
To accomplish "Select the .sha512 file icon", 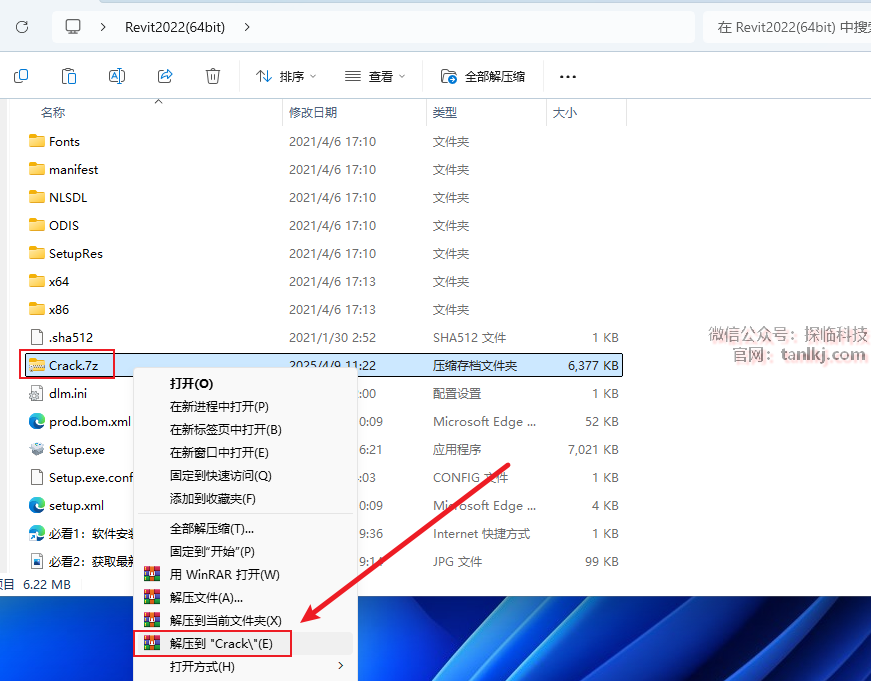I will [37, 337].
